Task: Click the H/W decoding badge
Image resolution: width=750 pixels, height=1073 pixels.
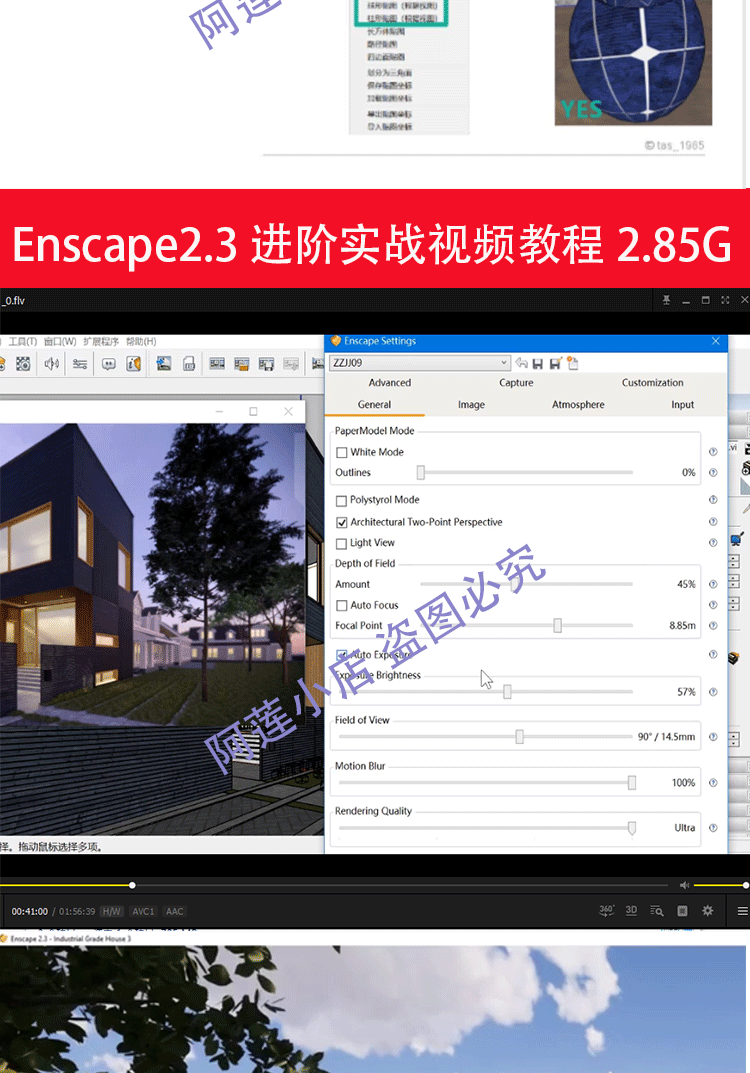Action: click(x=112, y=911)
